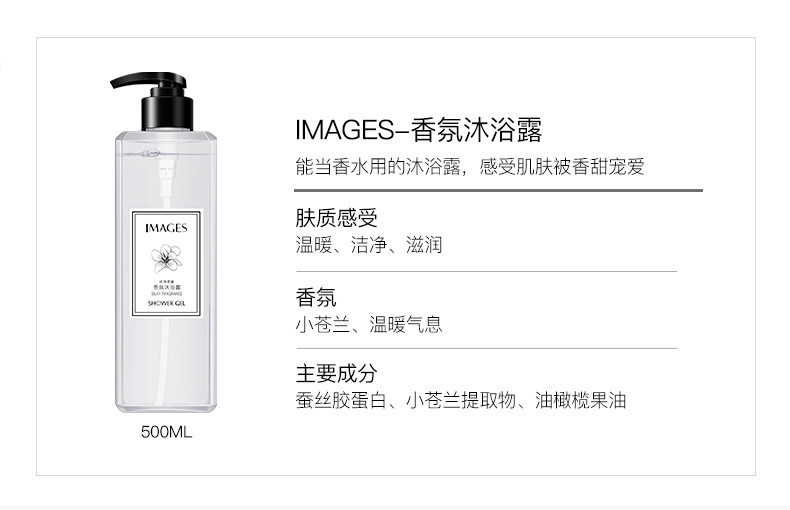Click the 香氛沐浴露 text on bottle label

167,287
